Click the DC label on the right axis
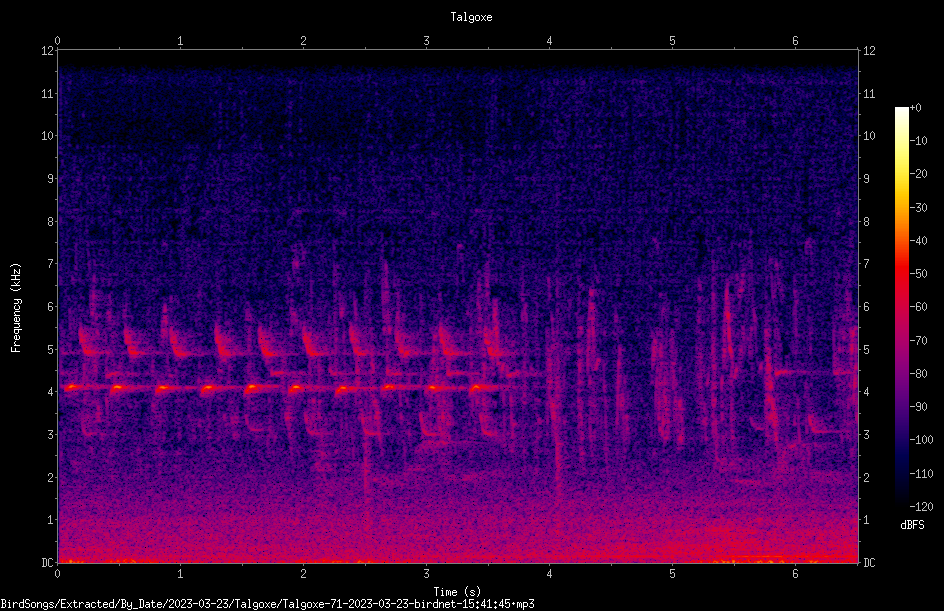 (x=869, y=562)
